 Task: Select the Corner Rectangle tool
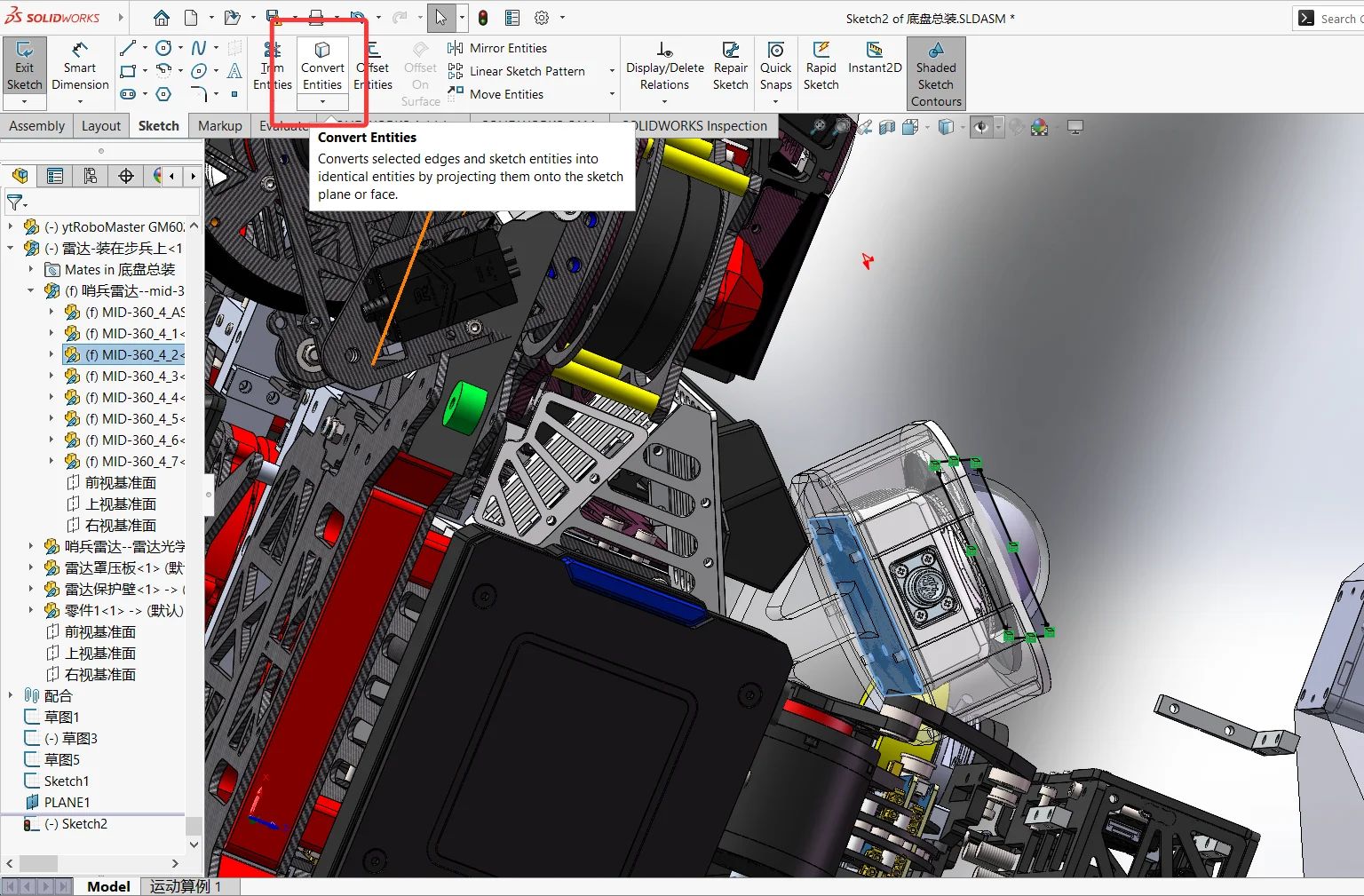pos(128,71)
